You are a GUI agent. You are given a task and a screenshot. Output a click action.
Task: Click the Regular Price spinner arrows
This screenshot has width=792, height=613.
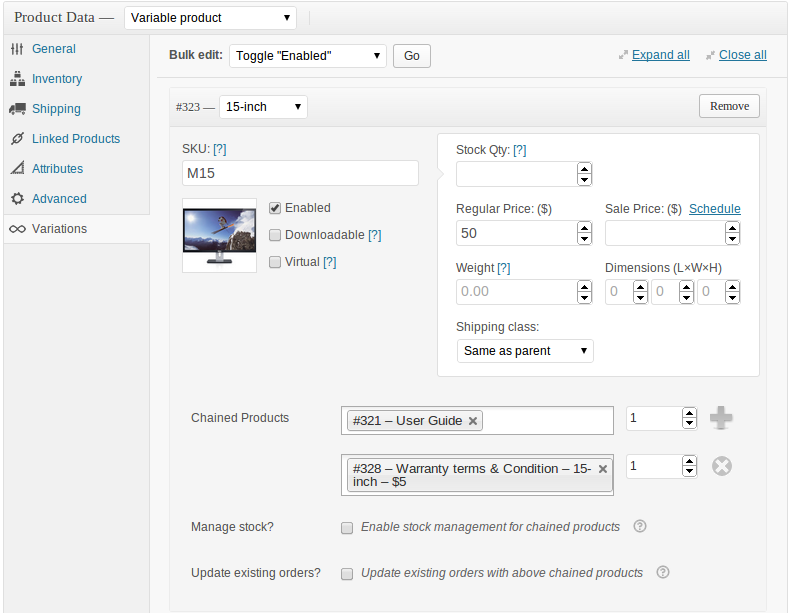(x=584, y=233)
